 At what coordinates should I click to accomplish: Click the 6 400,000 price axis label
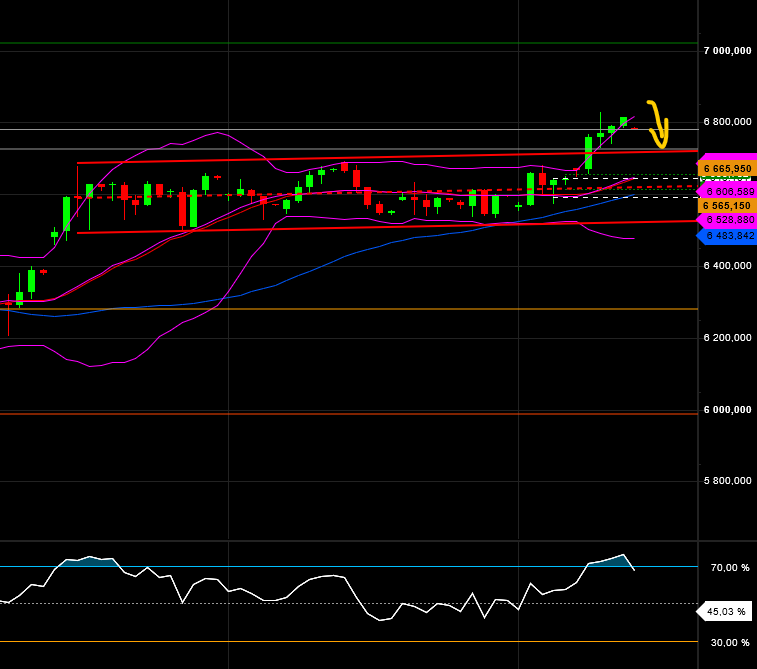click(728, 265)
